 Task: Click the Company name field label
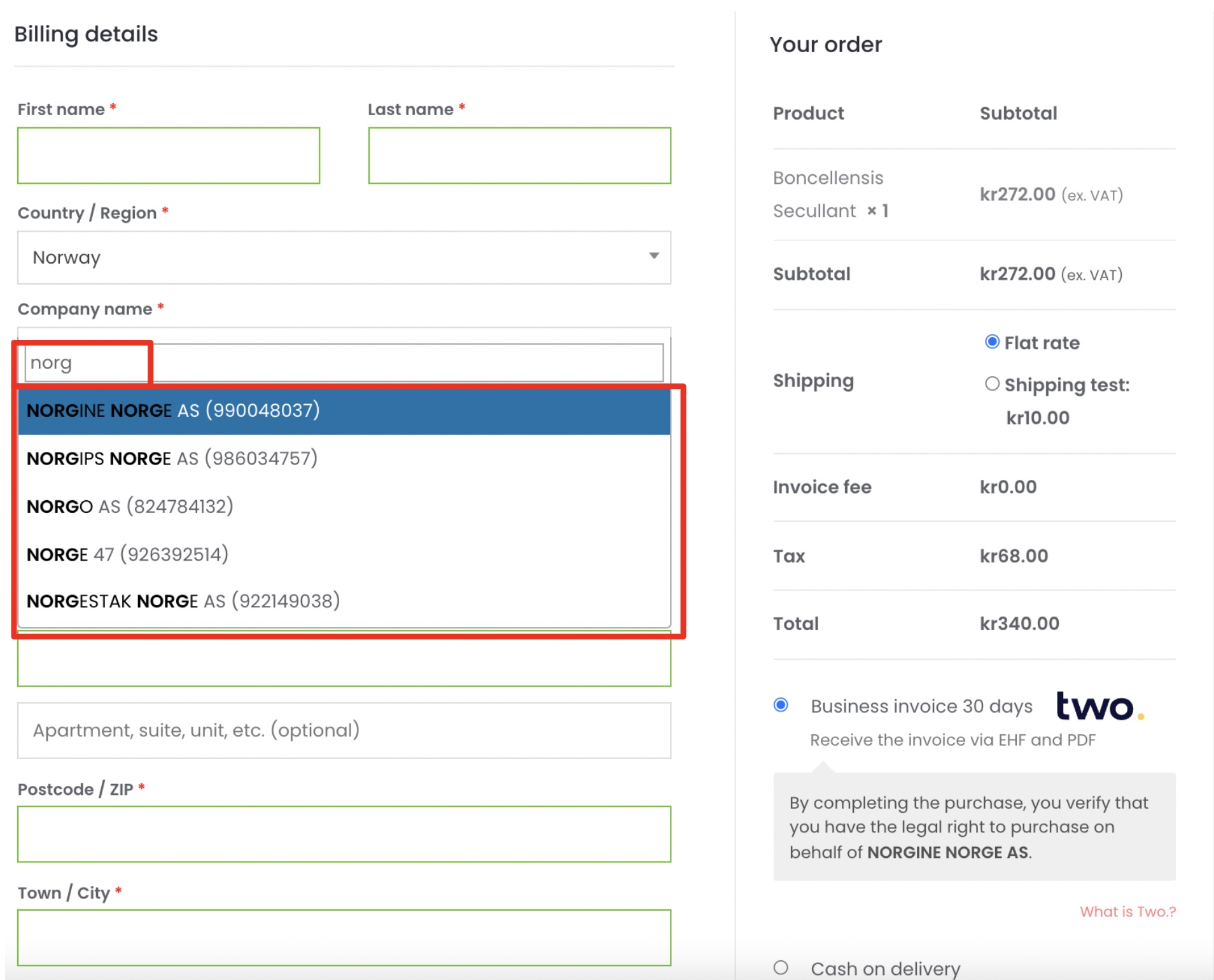(x=85, y=309)
